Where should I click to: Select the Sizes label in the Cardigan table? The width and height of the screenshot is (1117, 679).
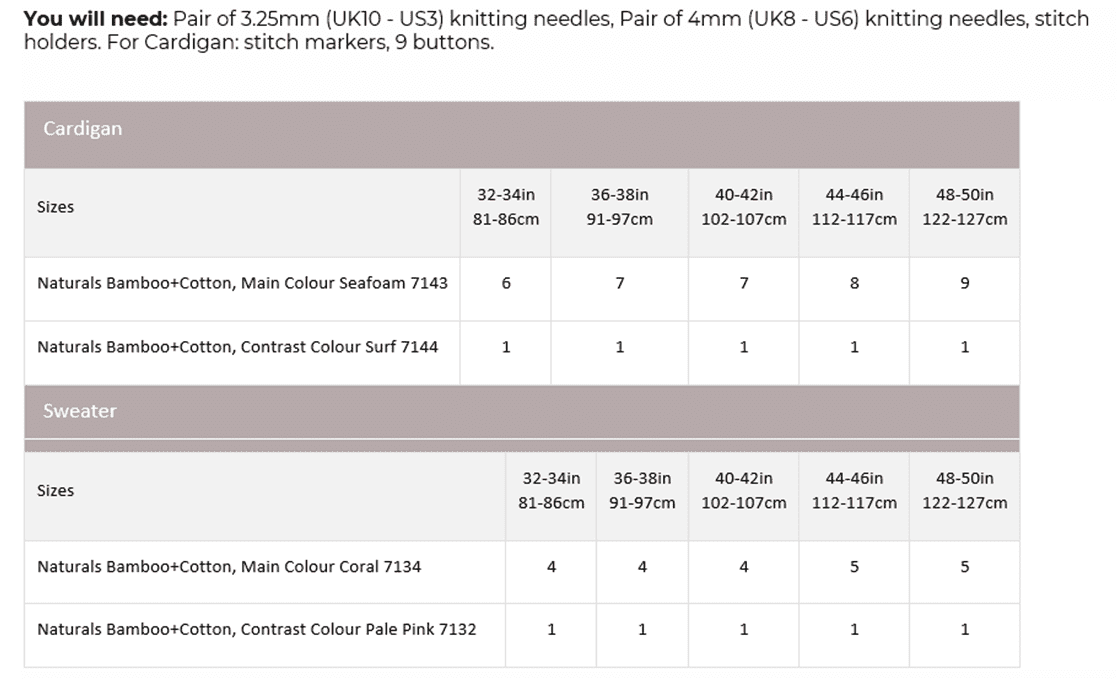click(x=56, y=207)
